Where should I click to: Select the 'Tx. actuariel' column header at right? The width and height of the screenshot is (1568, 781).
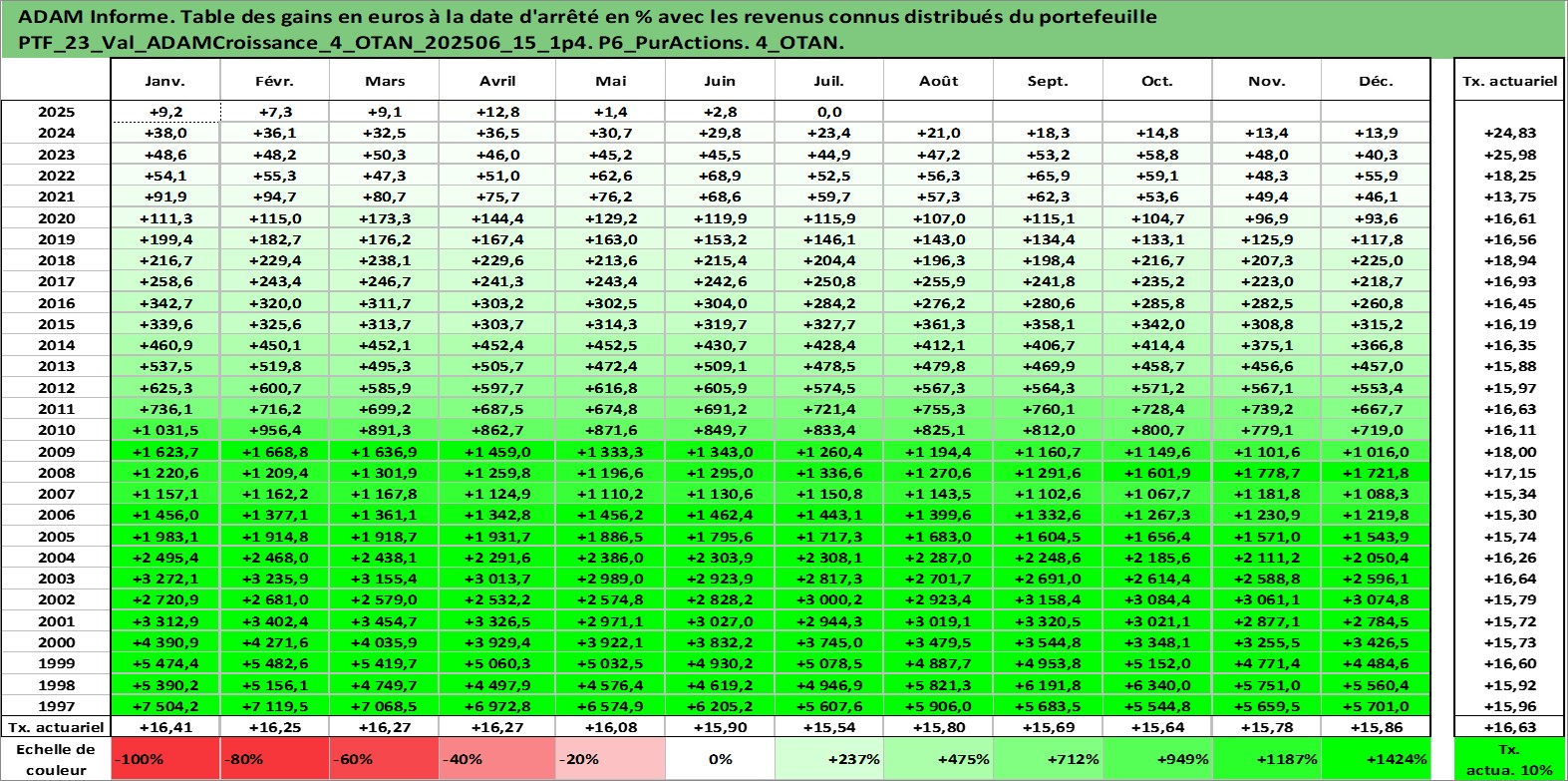(x=1509, y=81)
